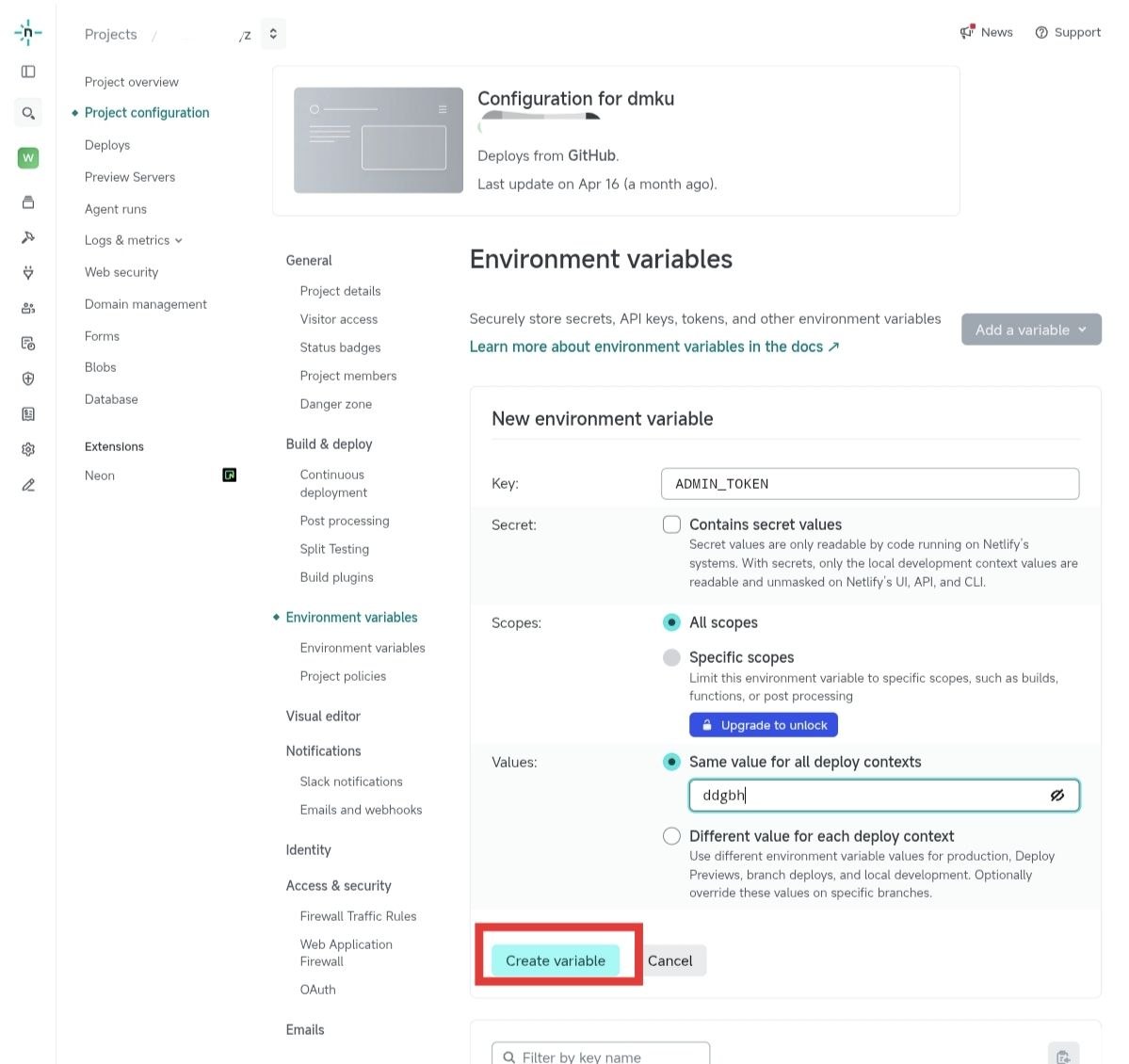Screen dimensions: 1129x1064
Task: Check Contains secret values checkbox
Action: point(671,524)
